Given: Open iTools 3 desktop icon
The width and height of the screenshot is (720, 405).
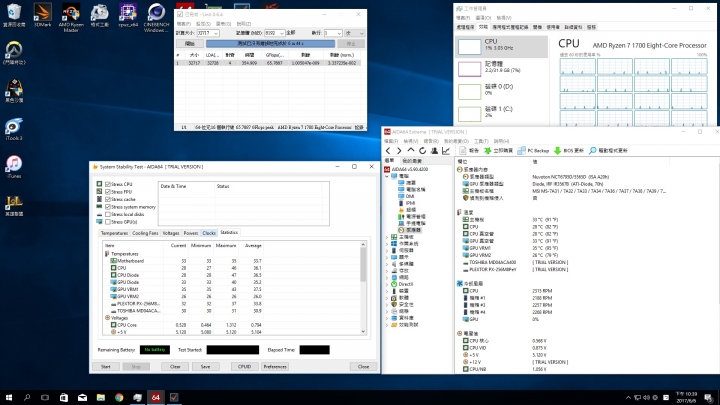Looking at the screenshot, I should (14, 129).
